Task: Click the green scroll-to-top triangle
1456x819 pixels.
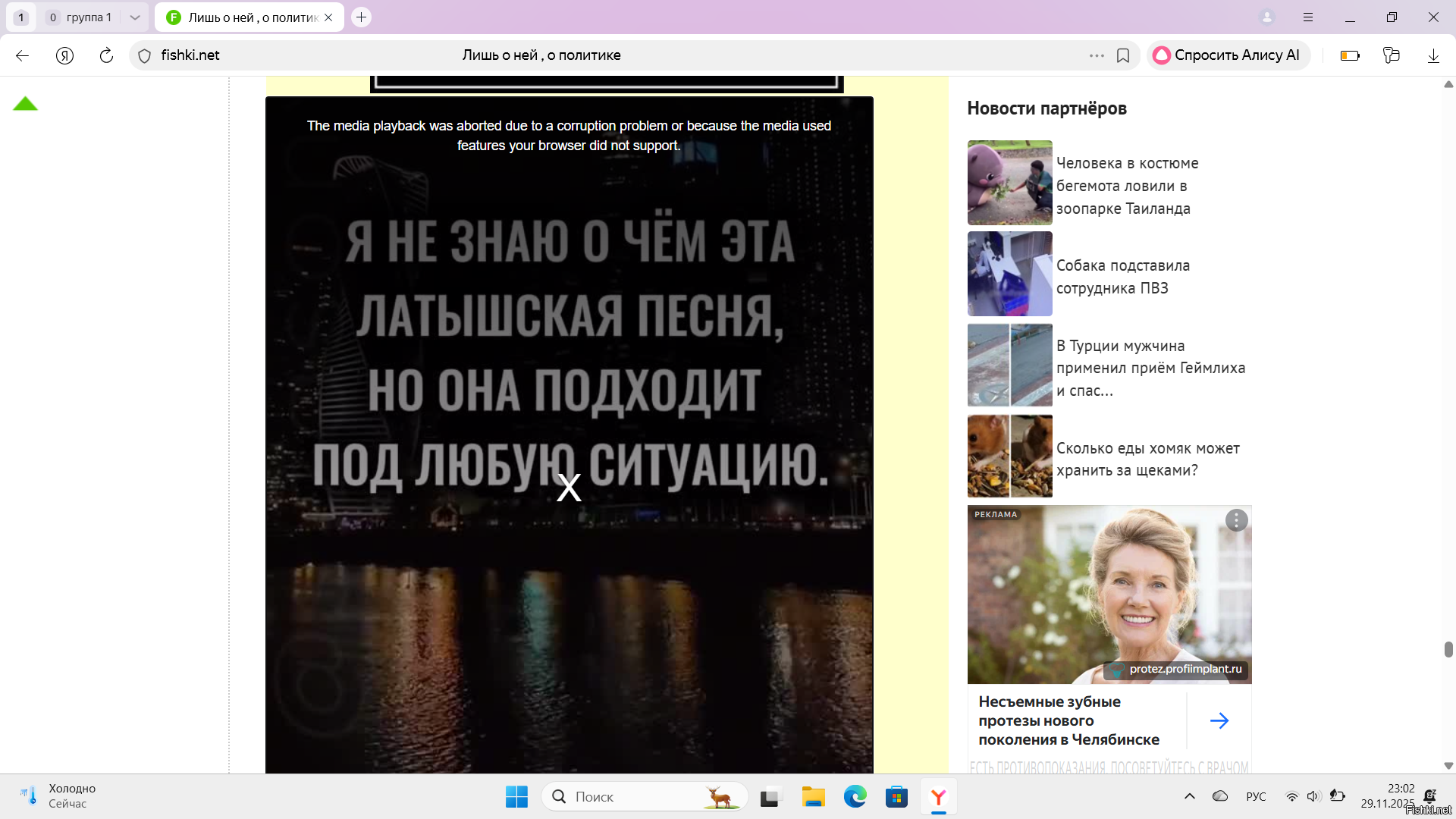Action: pyautogui.click(x=25, y=104)
